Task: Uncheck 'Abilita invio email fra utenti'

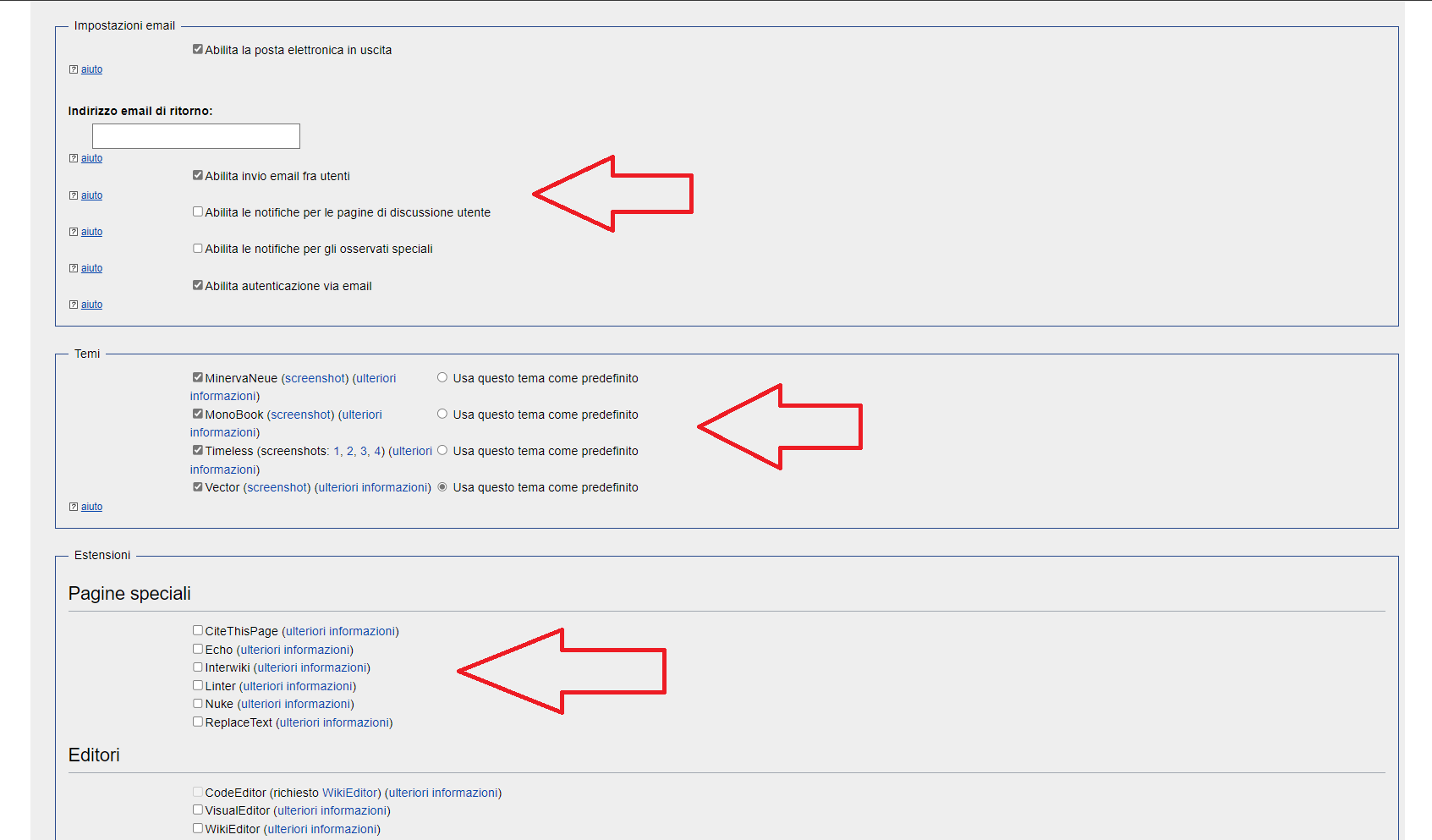Action: click(x=198, y=175)
